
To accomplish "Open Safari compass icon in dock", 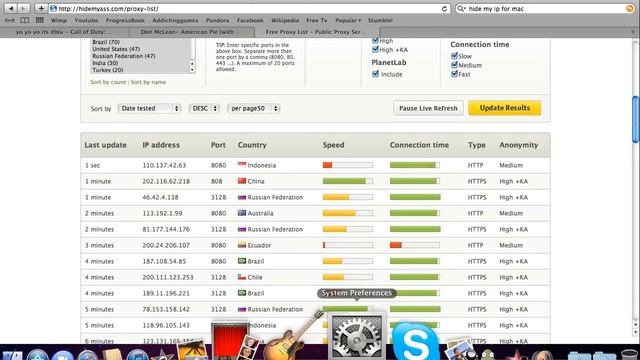I will click(87, 355).
